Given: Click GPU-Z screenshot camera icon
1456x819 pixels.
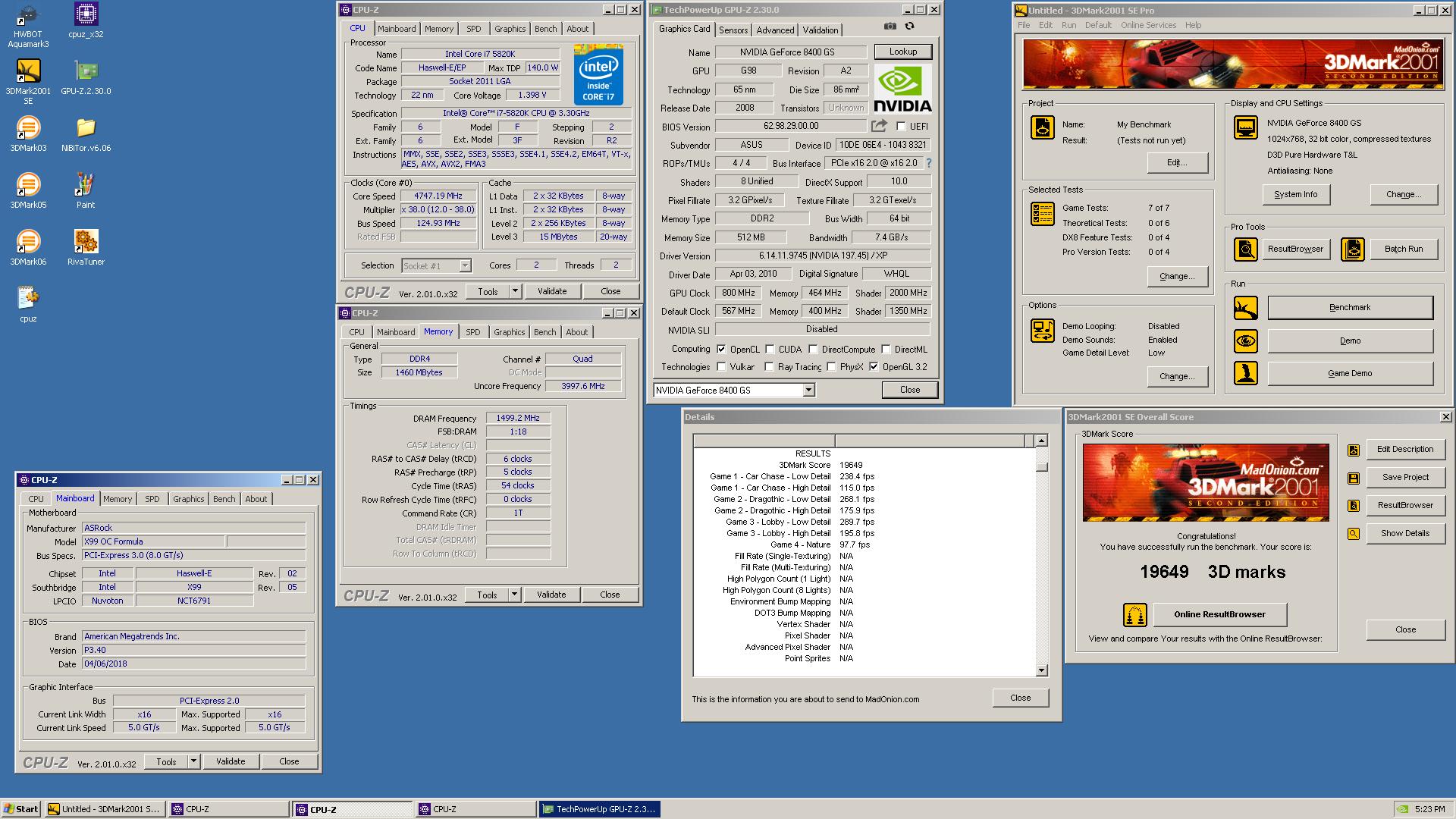Looking at the screenshot, I should click(x=890, y=26).
